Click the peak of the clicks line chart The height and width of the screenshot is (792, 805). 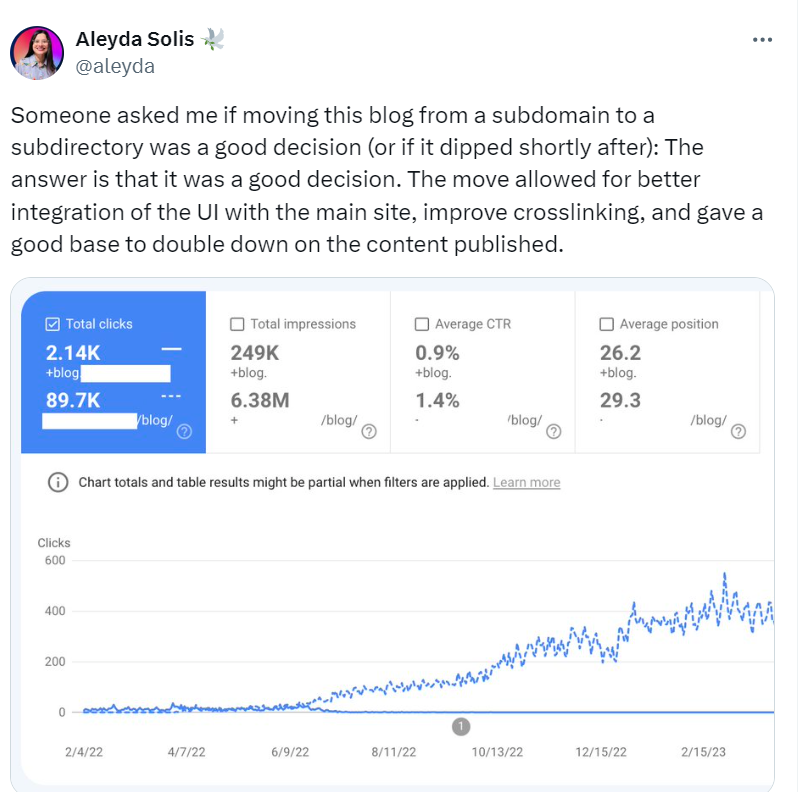tap(724, 575)
